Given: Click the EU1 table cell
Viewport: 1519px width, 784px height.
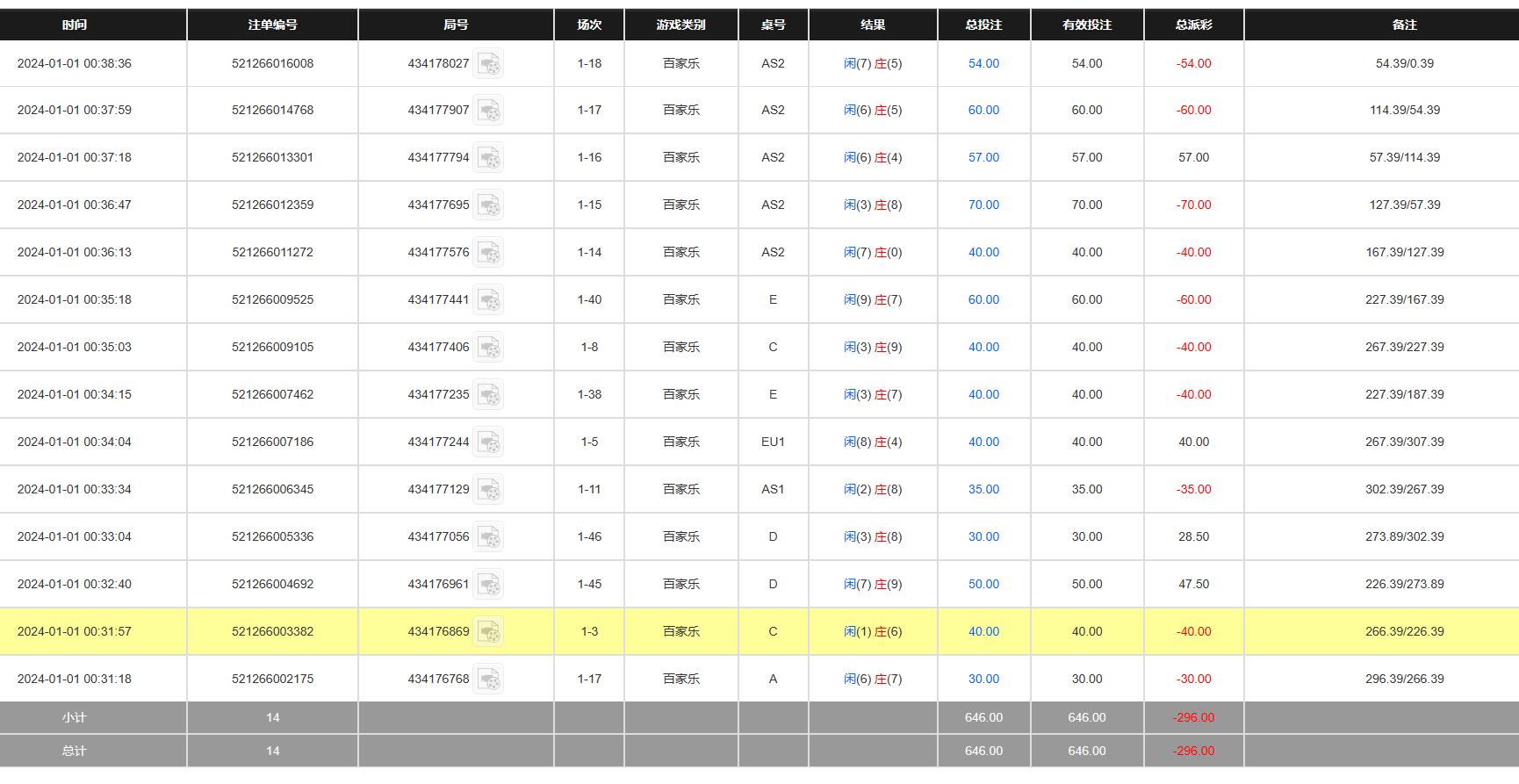Looking at the screenshot, I should 774,442.
